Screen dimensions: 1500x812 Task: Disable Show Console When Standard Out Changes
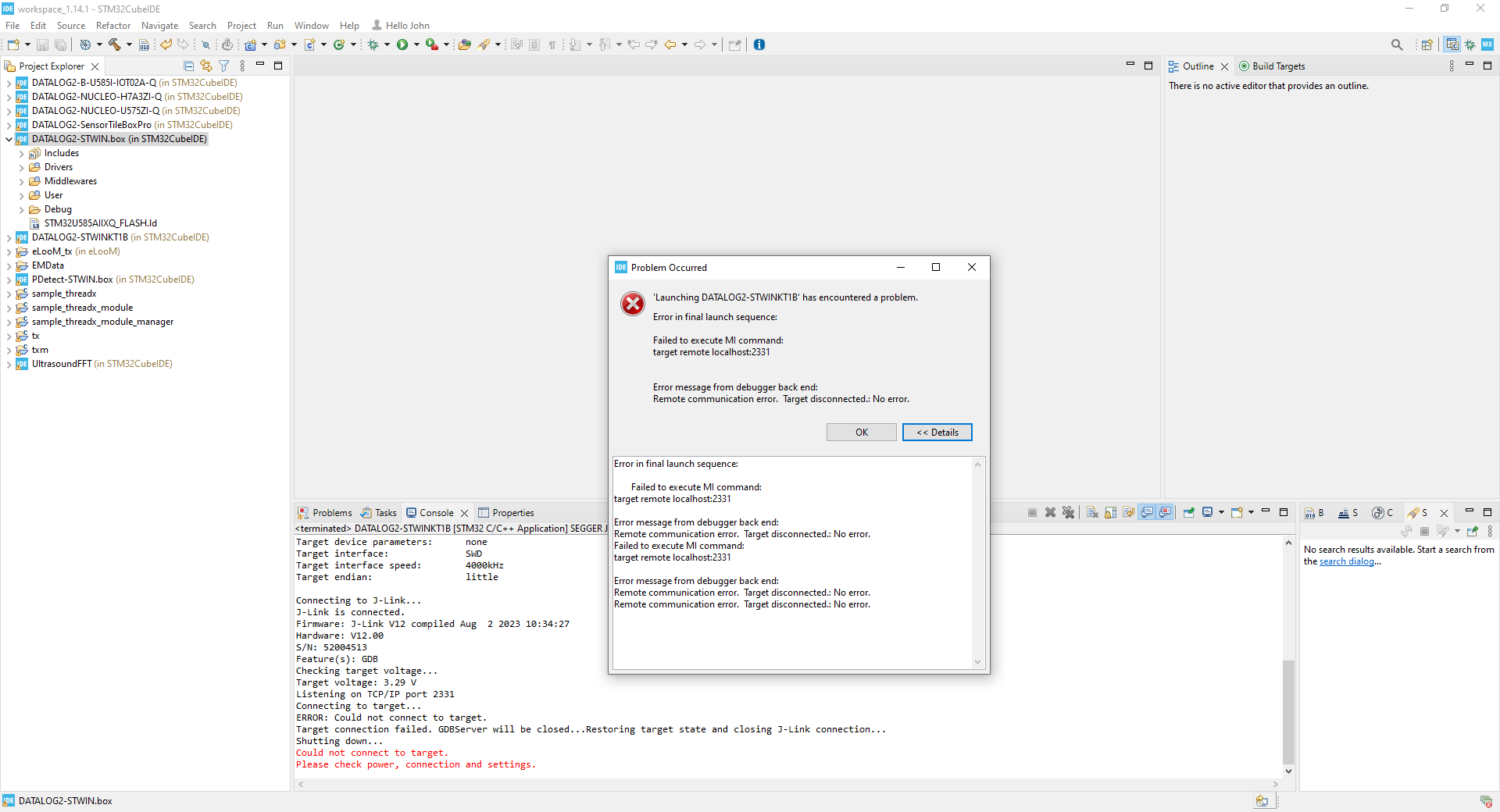coord(1147,513)
